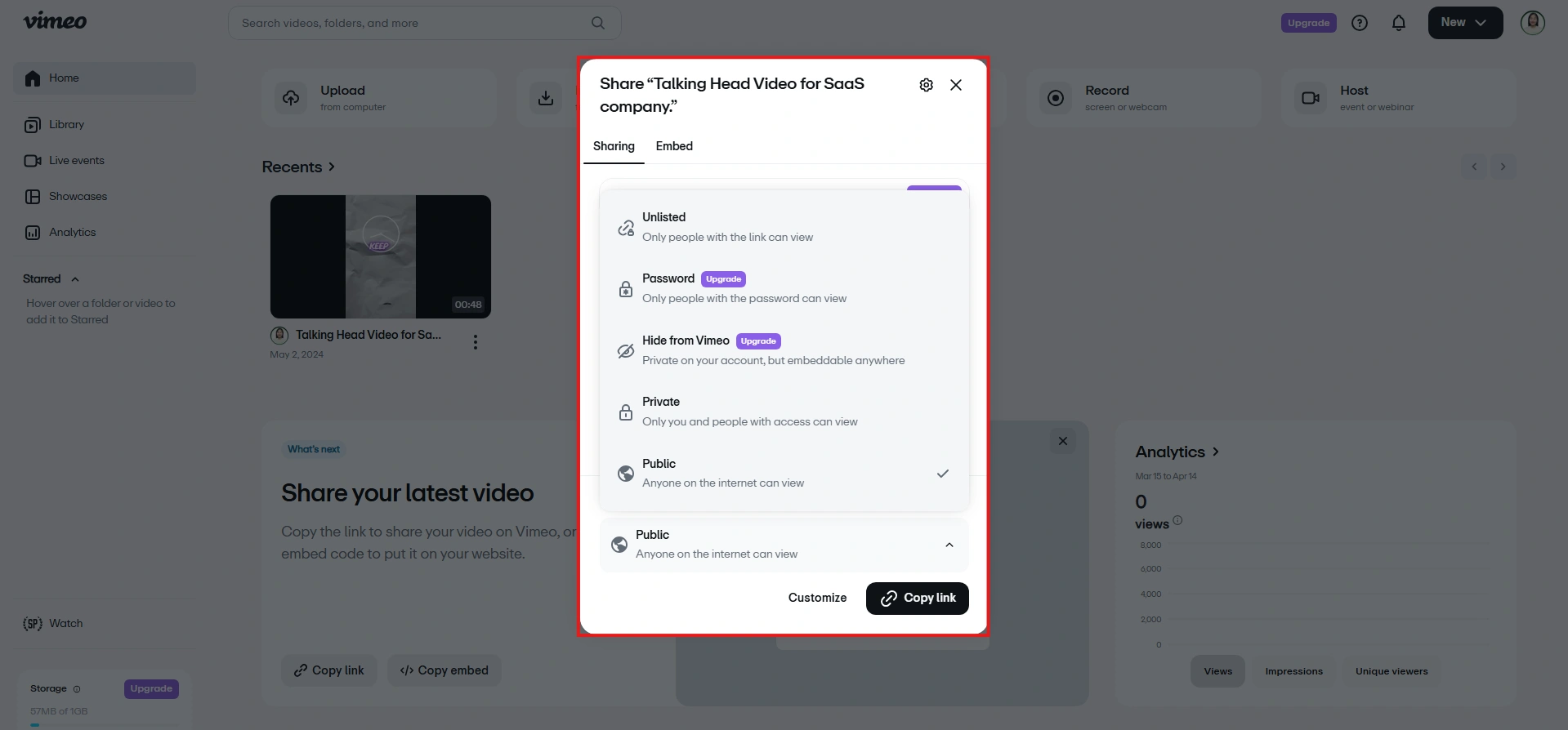Click Record screen or webcam card
This screenshot has height=730, width=1568.
coord(1144,98)
